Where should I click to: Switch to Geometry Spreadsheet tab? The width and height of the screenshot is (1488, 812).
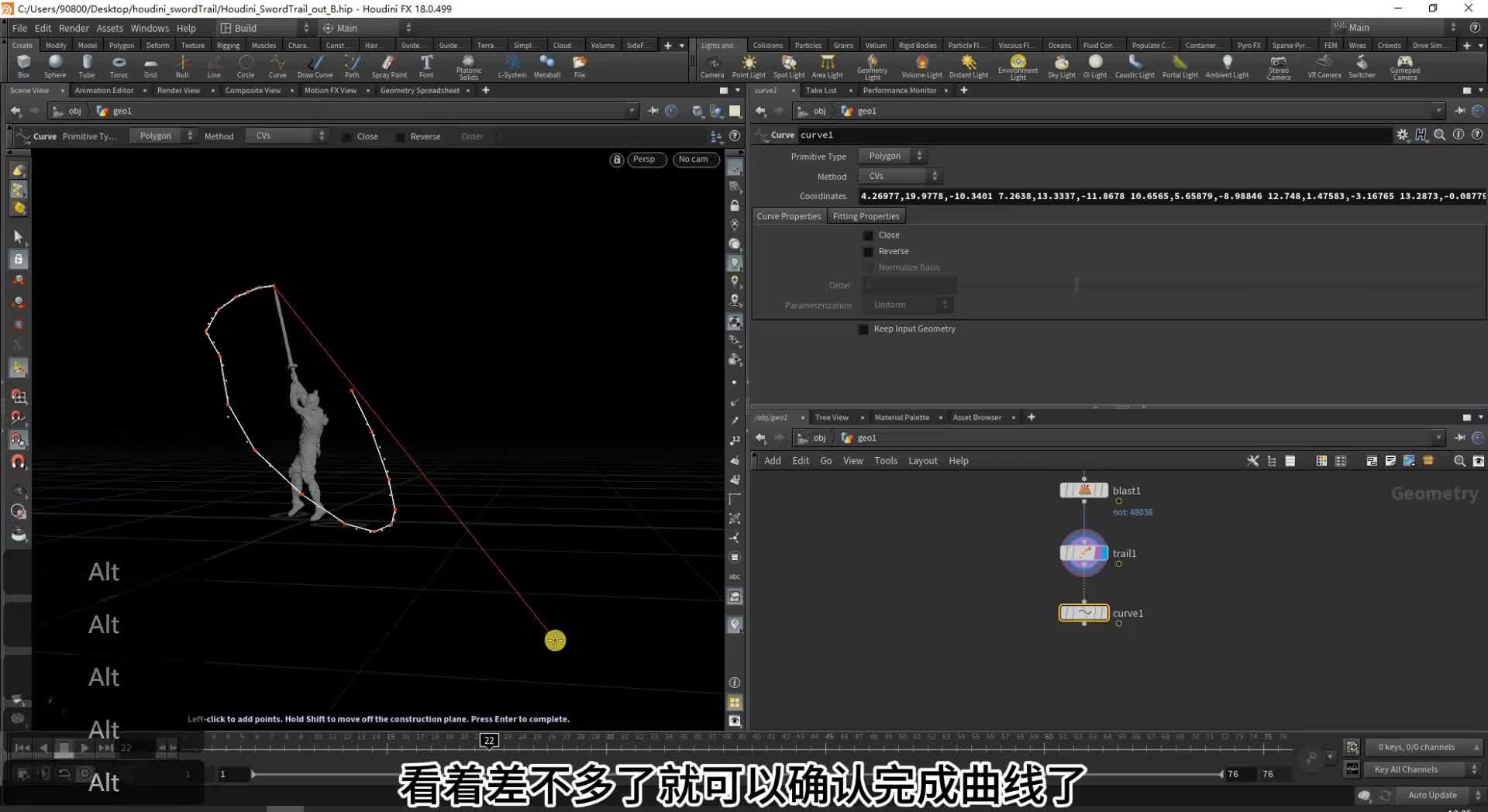point(419,91)
